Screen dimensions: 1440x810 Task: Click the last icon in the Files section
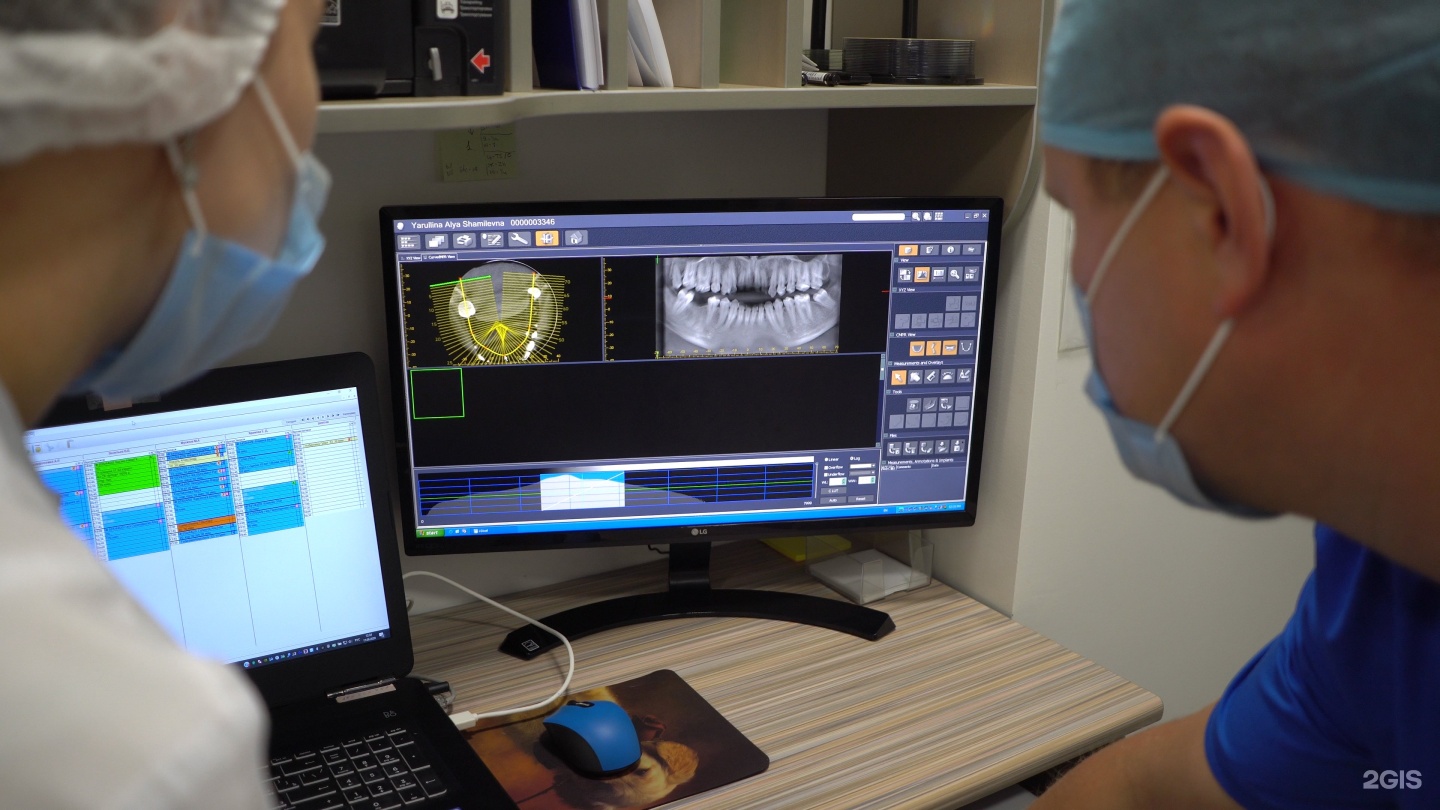(x=958, y=446)
